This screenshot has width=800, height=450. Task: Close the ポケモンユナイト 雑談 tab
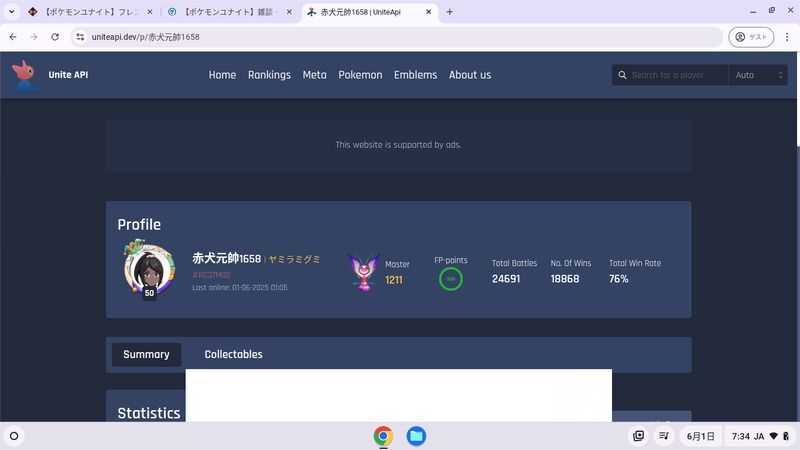tap(289, 12)
